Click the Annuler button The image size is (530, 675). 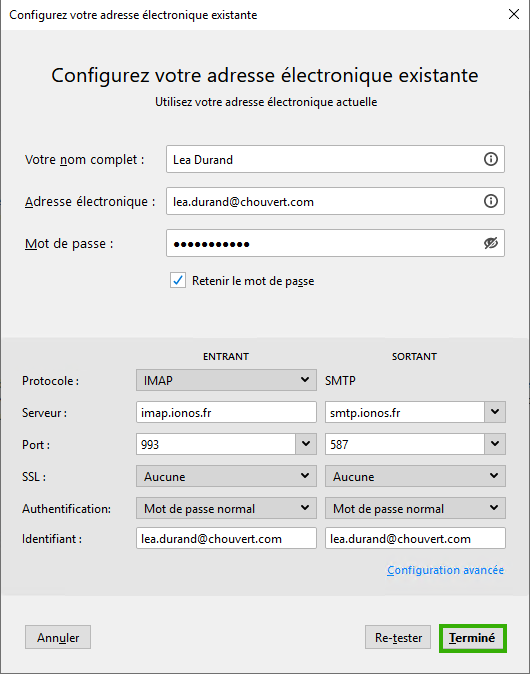[58, 637]
